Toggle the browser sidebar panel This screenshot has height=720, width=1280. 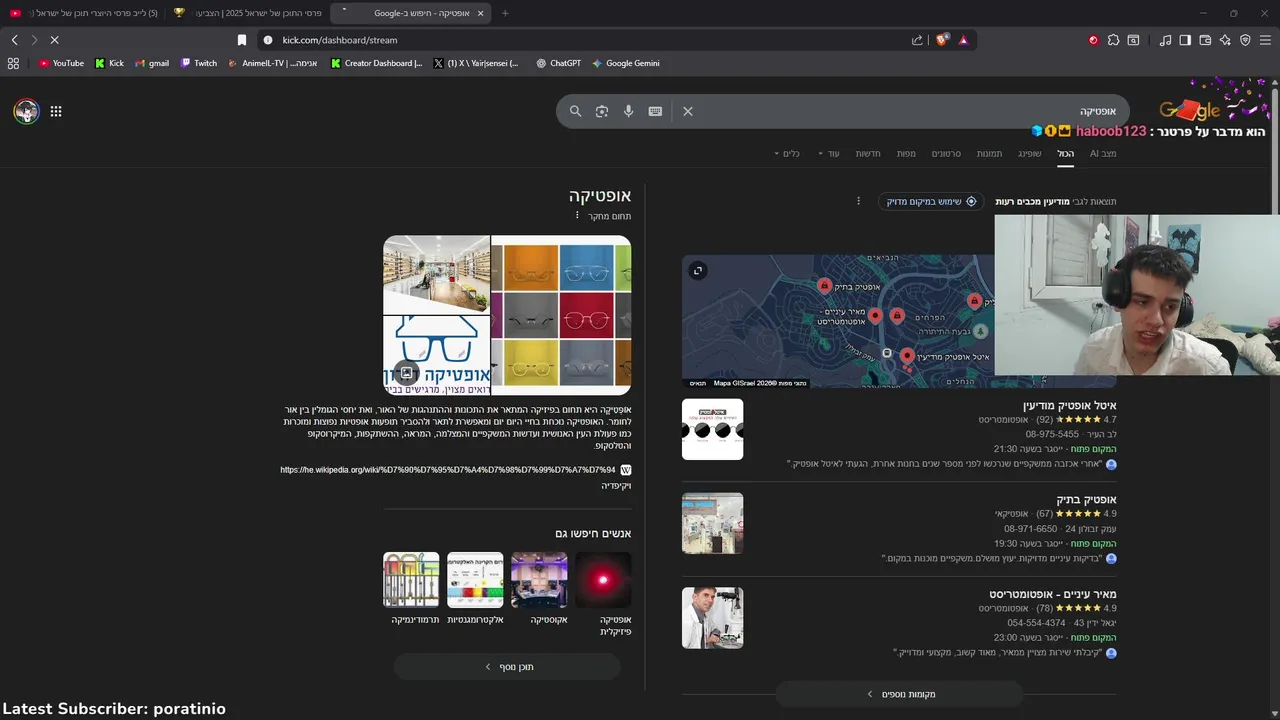[1185, 40]
